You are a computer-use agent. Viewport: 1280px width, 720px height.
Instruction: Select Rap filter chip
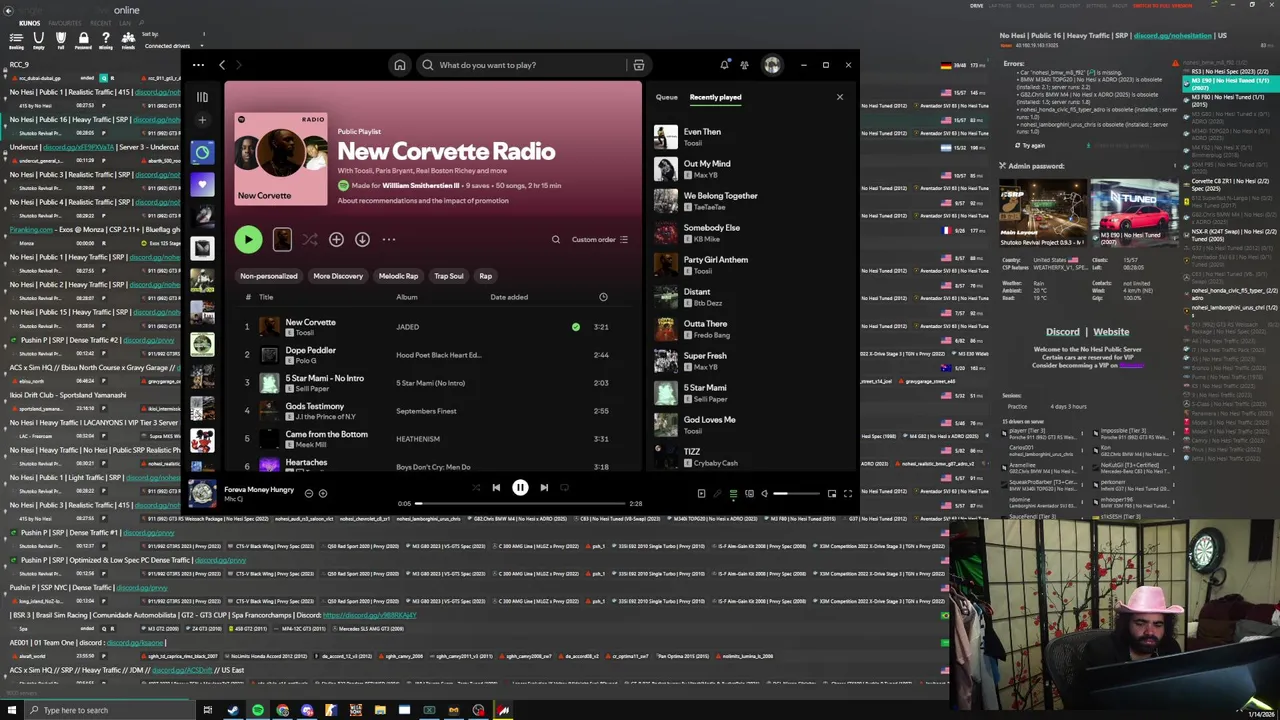click(485, 276)
